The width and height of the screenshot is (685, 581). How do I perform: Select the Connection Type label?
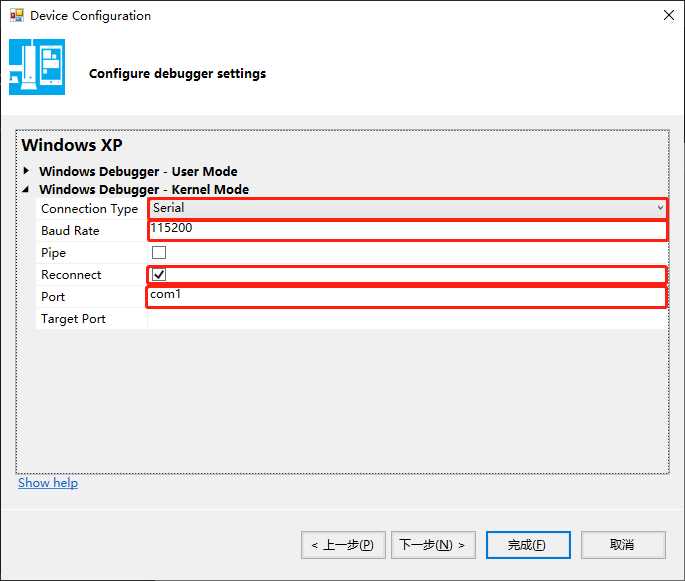(89, 209)
